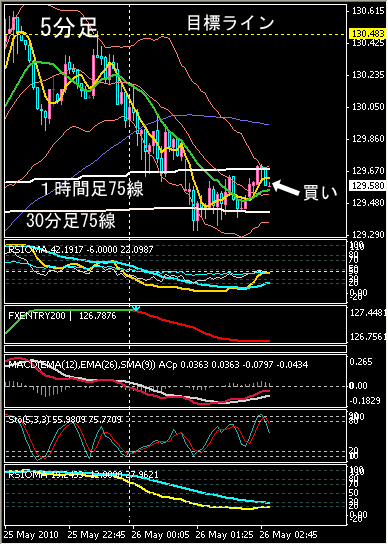Click the 130.050 price axis value

coord(368,107)
